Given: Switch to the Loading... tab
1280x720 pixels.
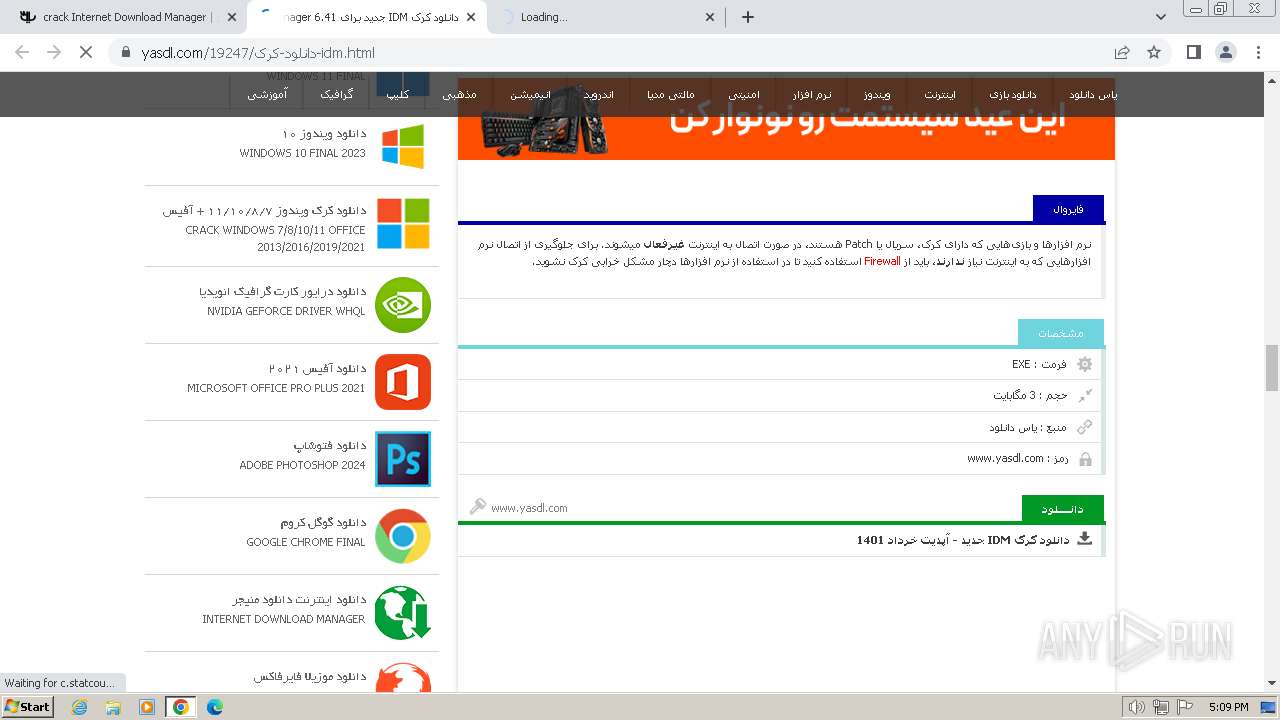Looking at the screenshot, I should [x=607, y=17].
